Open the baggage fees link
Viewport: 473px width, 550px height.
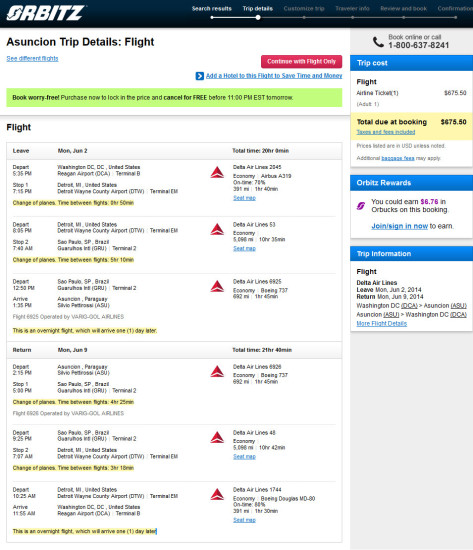pos(398,158)
